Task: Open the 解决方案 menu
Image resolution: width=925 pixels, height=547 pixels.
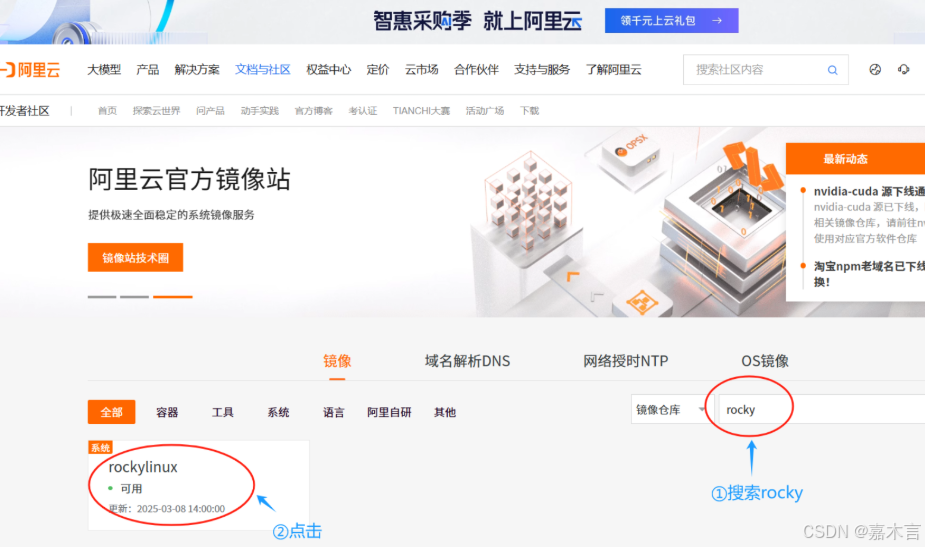Action: click(x=196, y=70)
